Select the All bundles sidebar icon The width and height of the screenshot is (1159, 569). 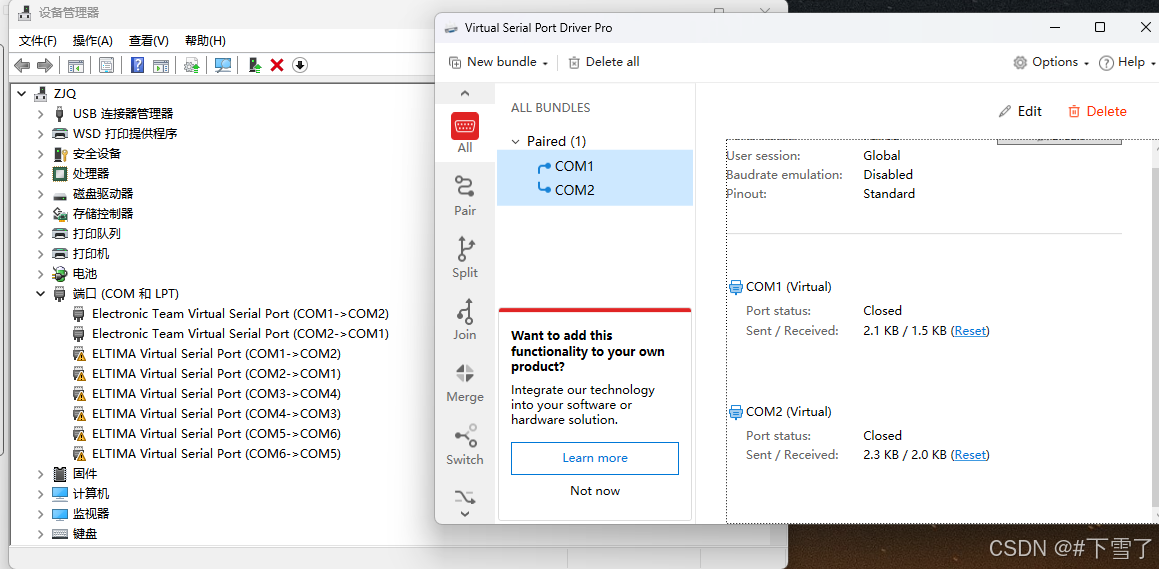point(465,132)
